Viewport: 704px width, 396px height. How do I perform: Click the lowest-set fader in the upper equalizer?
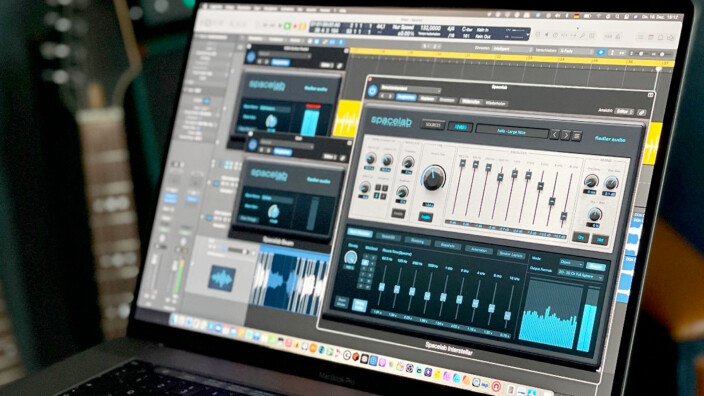click(x=563, y=217)
